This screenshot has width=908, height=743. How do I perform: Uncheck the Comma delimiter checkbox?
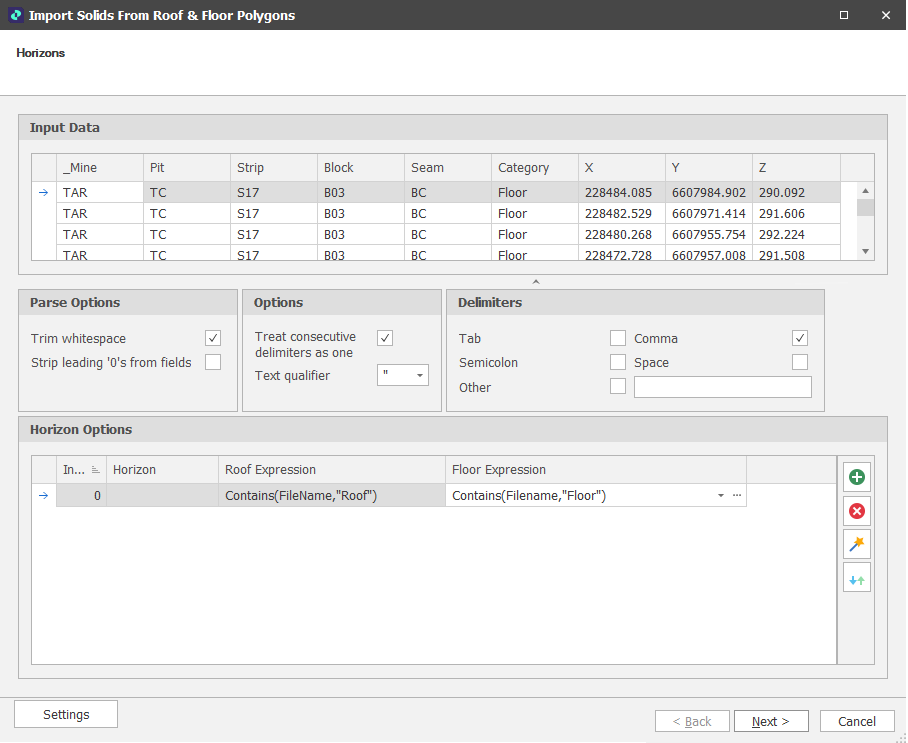[x=800, y=339]
